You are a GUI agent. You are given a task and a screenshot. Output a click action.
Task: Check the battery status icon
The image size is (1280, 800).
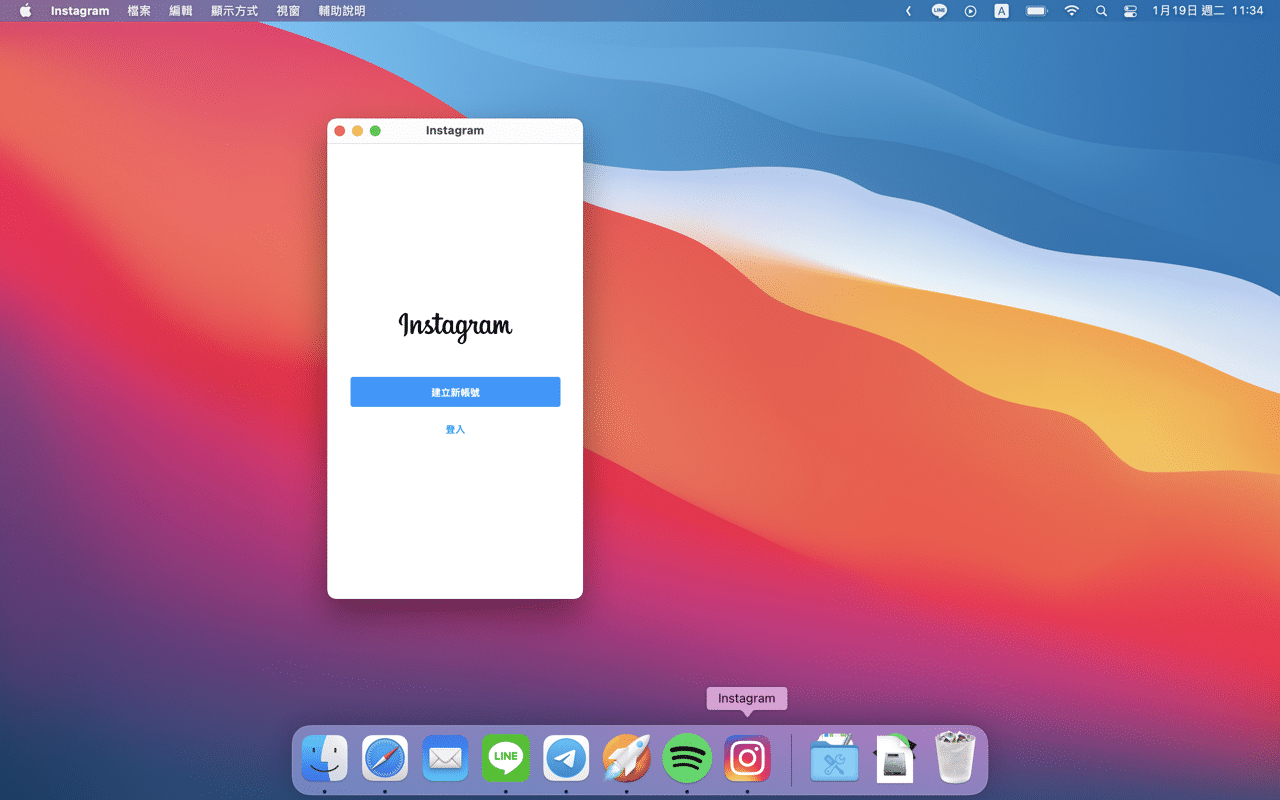(x=1036, y=11)
